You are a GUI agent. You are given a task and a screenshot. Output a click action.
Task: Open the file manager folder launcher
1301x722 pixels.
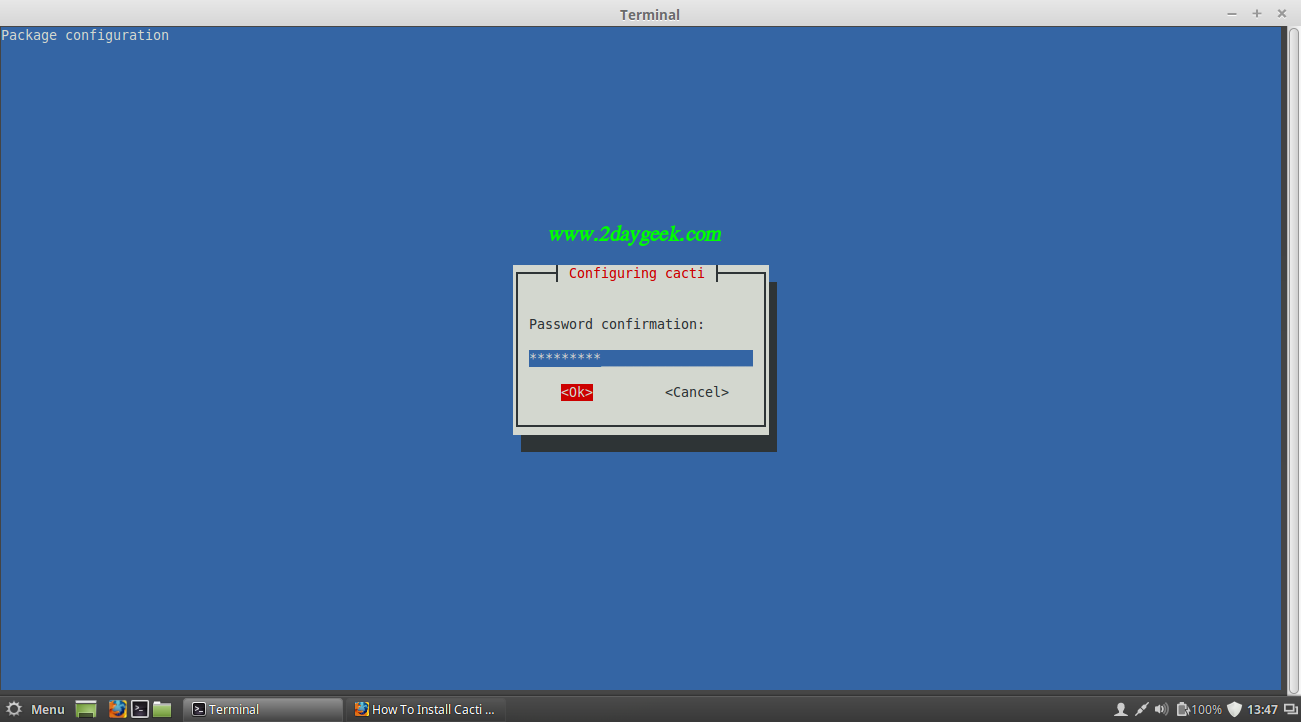click(162, 709)
